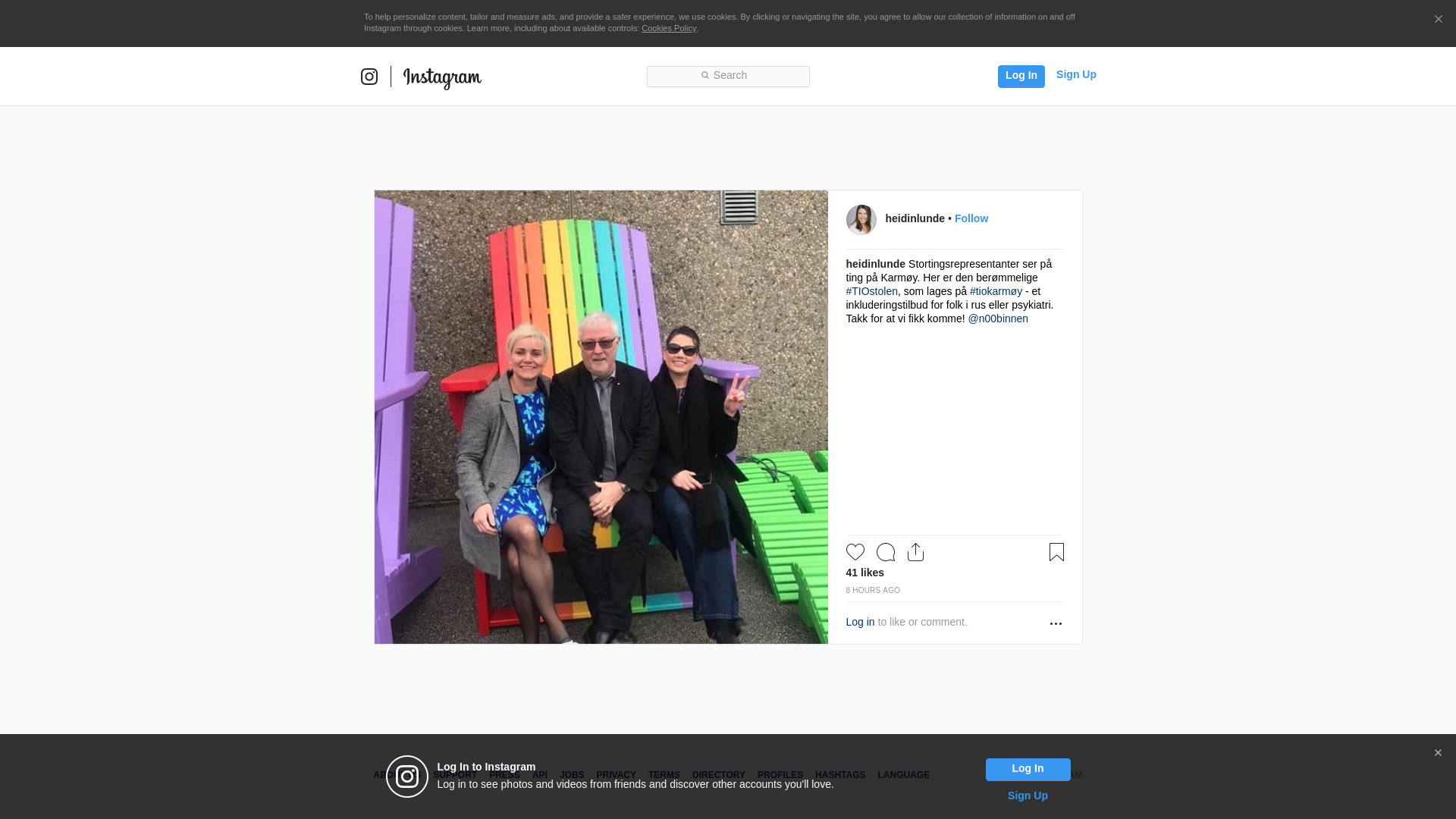Viewport: 1456px width, 819px height.
Task: Dismiss the cookie notice banner
Action: (1438, 19)
